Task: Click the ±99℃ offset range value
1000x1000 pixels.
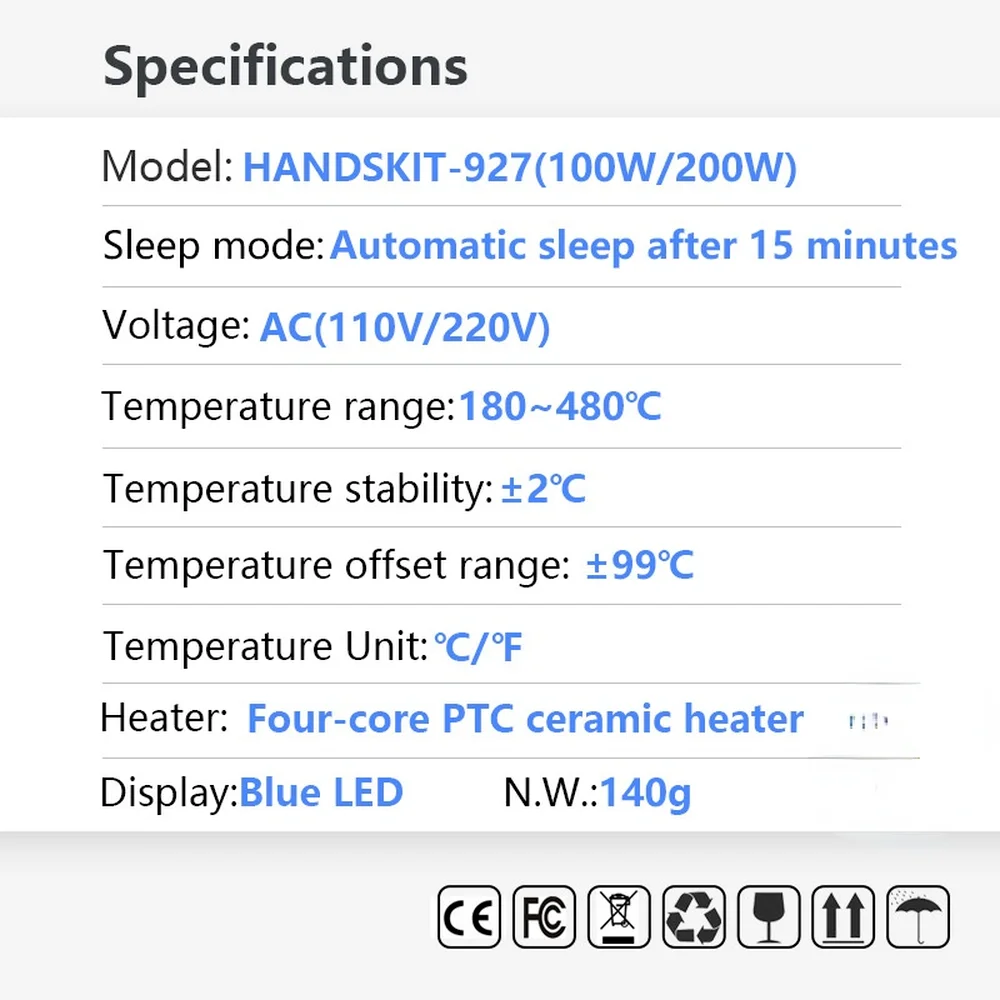Action: tap(639, 566)
